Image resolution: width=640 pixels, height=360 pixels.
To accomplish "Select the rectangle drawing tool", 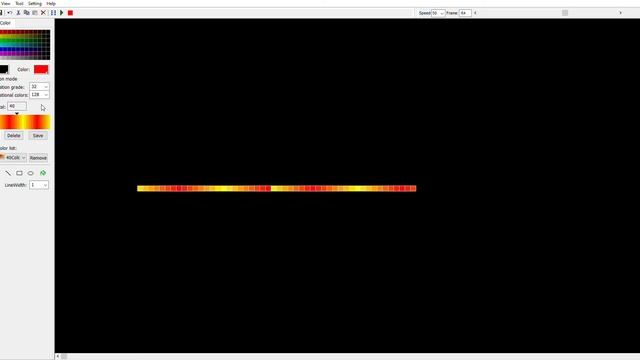I will [19, 173].
